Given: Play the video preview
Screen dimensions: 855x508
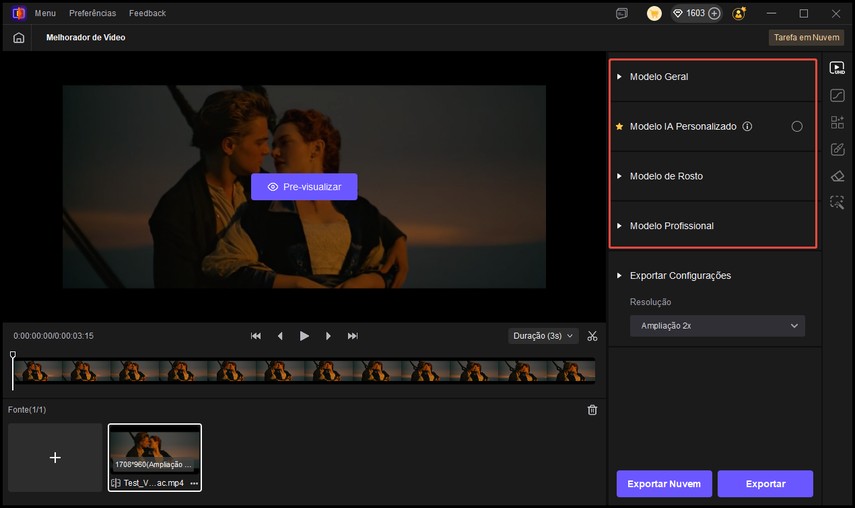Looking at the screenshot, I should pos(304,336).
